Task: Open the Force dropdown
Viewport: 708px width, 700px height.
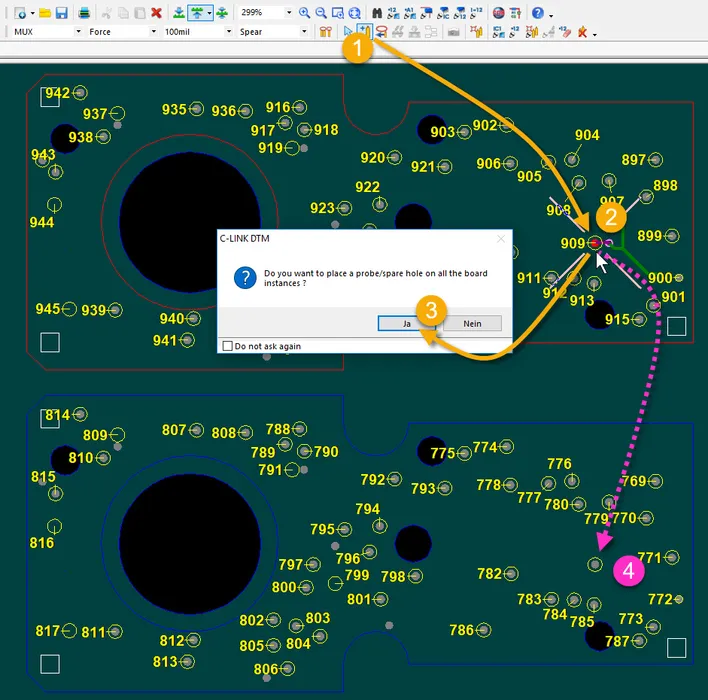Action: [152, 32]
